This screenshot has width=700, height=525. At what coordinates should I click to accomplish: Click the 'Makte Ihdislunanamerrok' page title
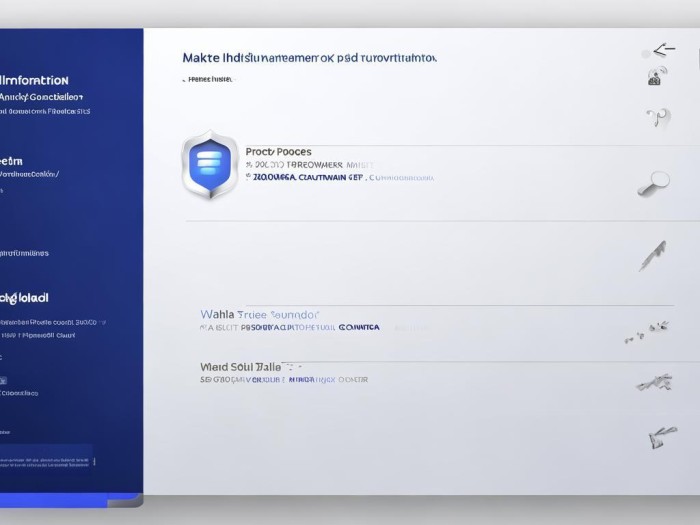pyautogui.click(x=309, y=58)
